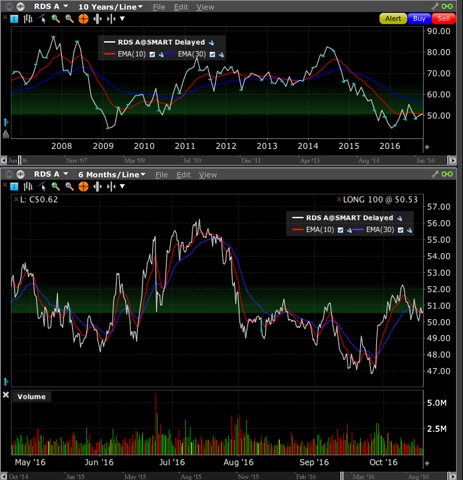Click plus add button in bottom chart title bar

[20, 174]
